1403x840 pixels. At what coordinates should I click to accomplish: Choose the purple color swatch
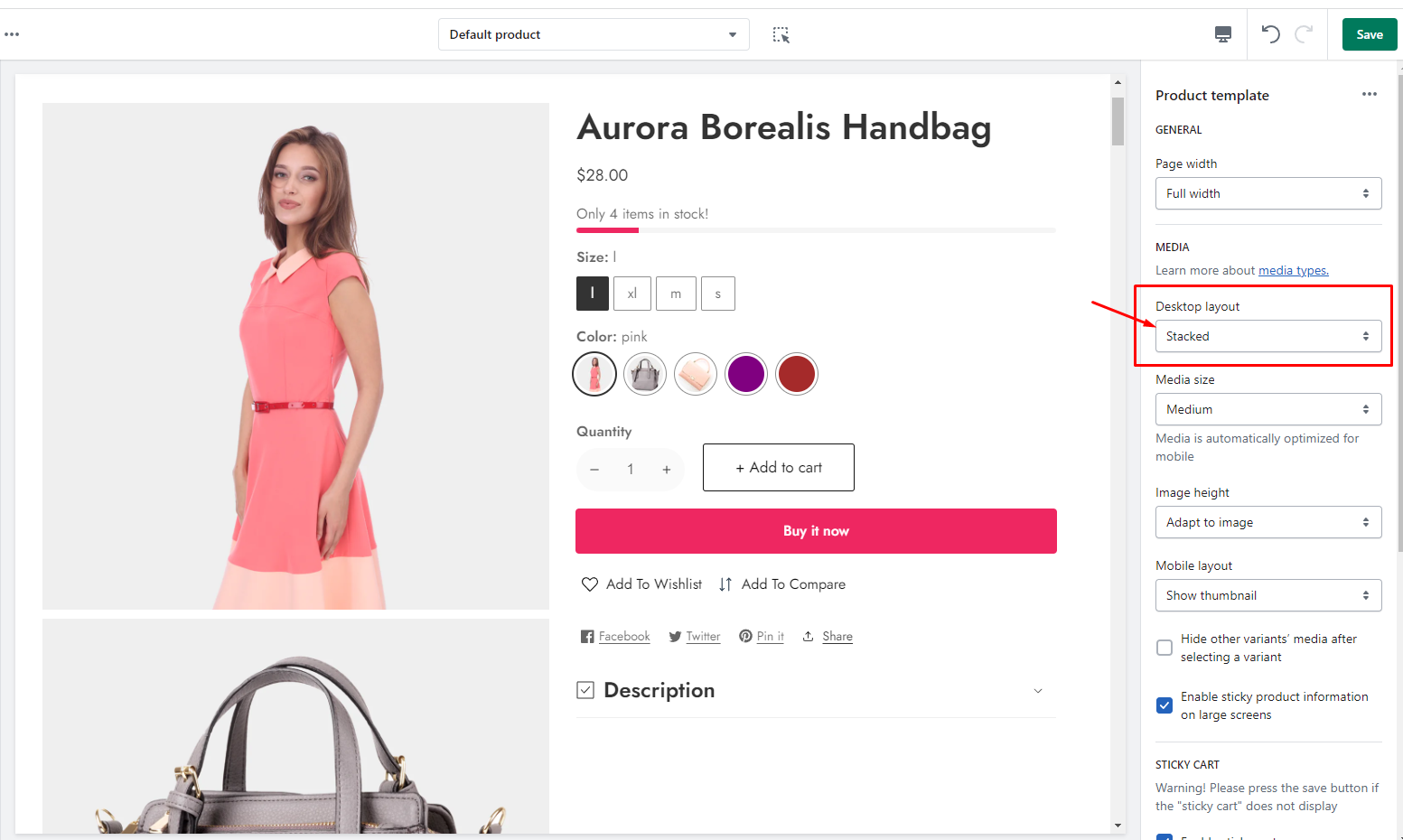point(746,374)
